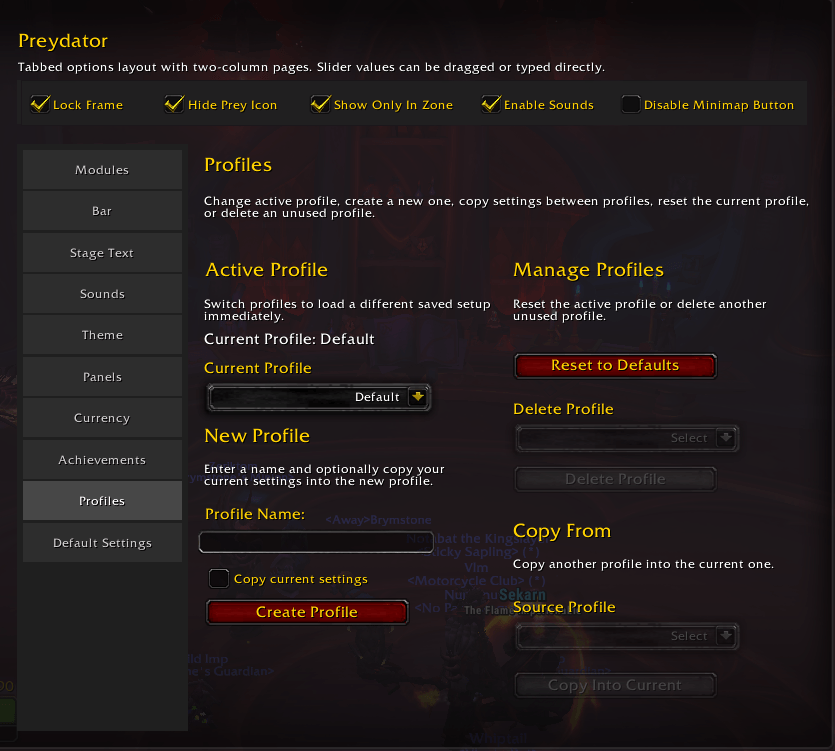Check the Disable Minimap Button checkbox
Viewport: 835px width, 751px height.
tap(631, 104)
